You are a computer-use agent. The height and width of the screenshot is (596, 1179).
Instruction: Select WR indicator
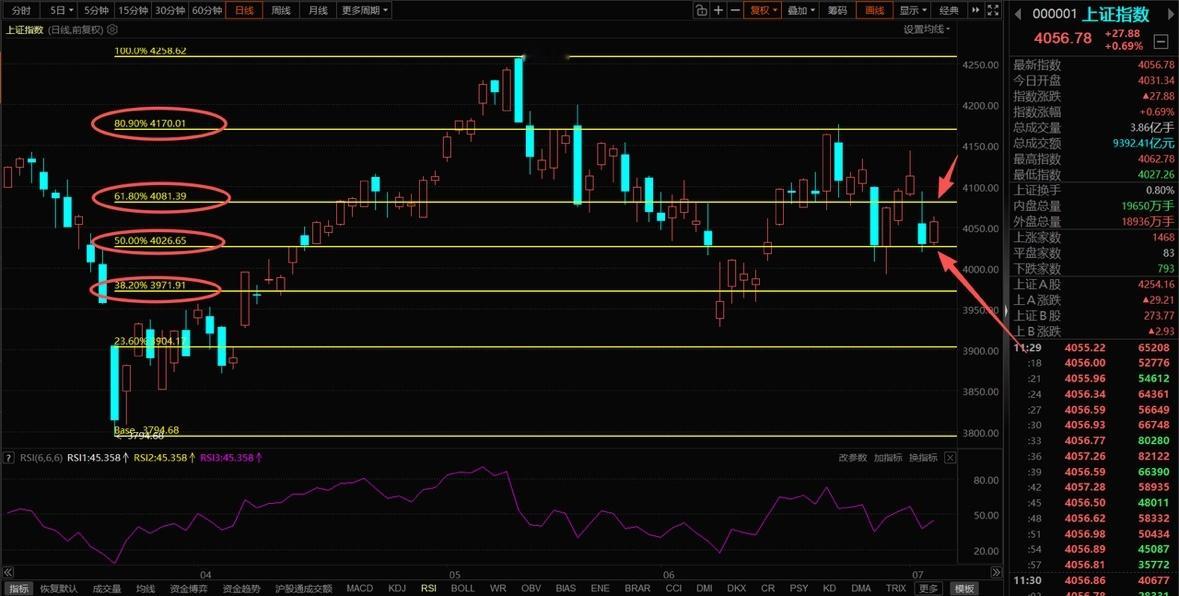[x=498, y=588]
